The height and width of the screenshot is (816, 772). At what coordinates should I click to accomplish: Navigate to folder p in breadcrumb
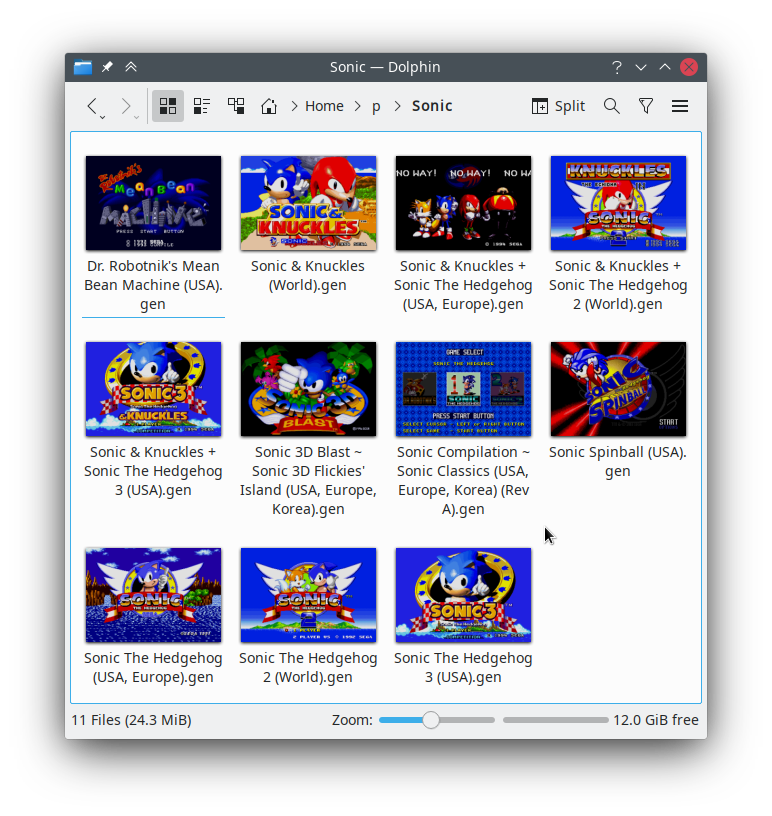pos(376,106)
